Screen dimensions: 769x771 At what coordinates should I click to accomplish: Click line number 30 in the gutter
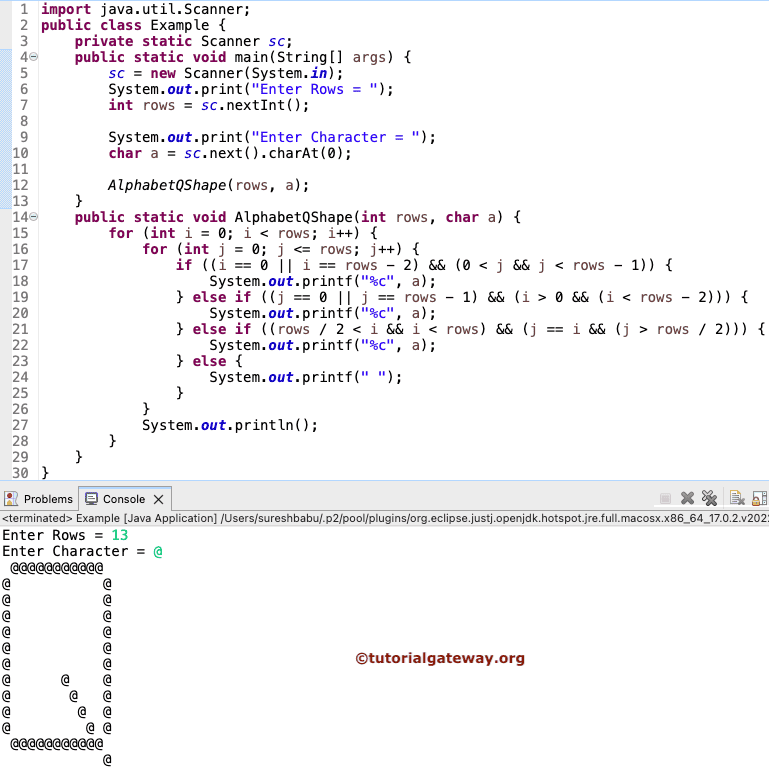point(20,473)
